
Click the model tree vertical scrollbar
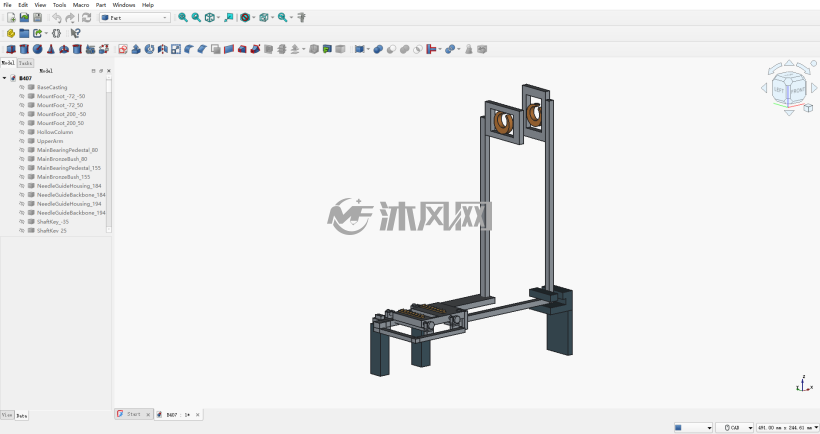pyautogui.click(x=109, y=154)
